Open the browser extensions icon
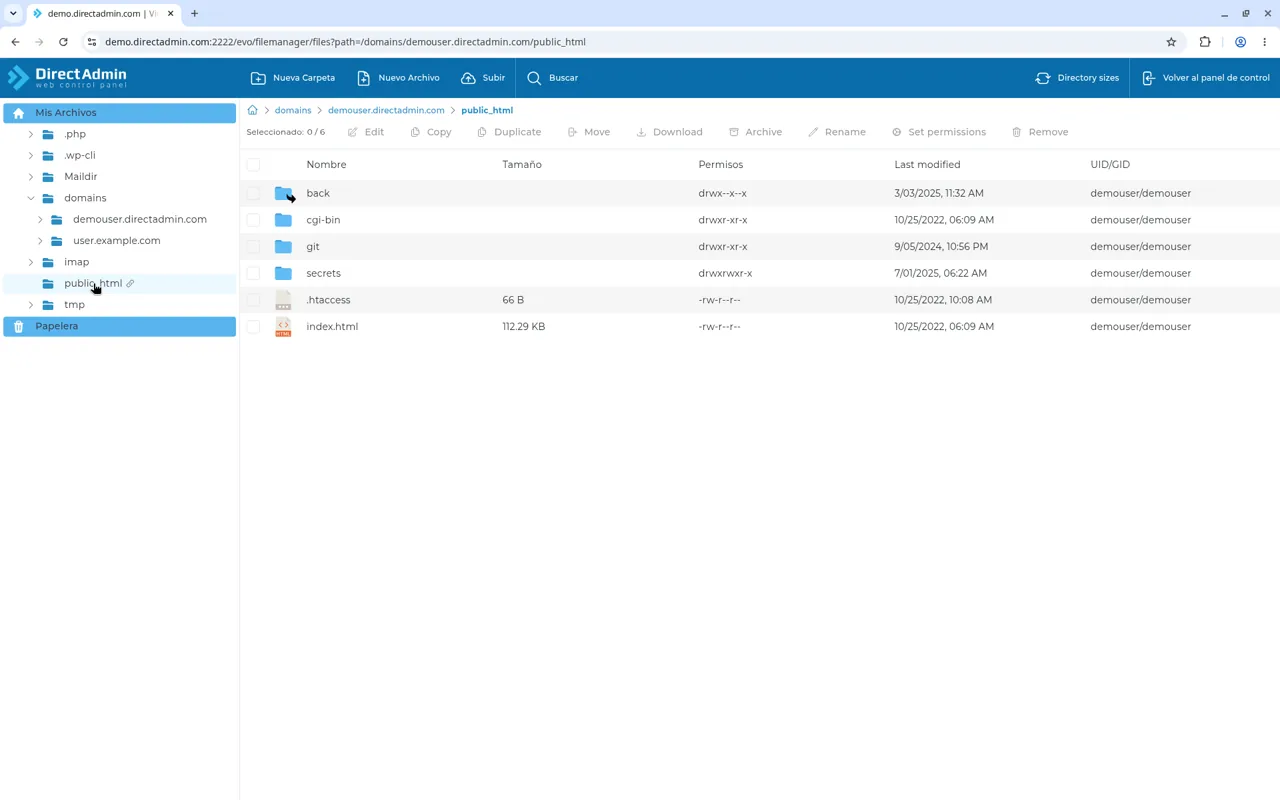The height and width of the screenshot is (800, 1280). tap(1205, 42)
